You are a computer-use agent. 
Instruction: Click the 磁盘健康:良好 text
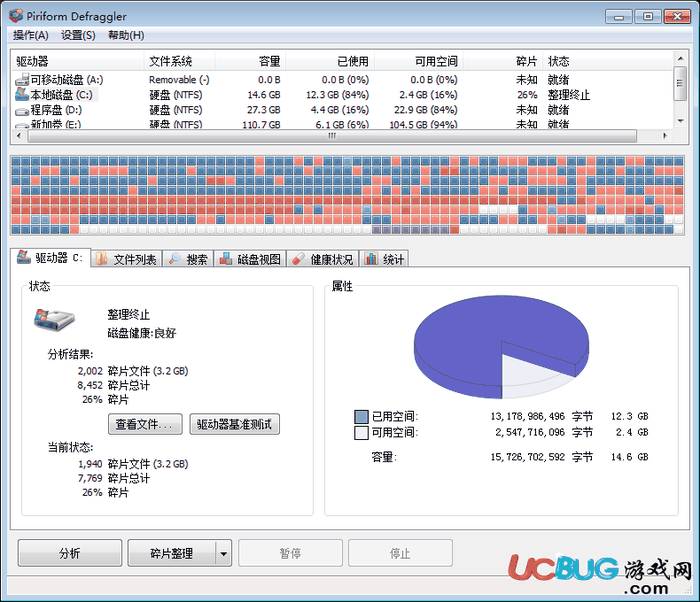pyautogui.click(x=142, y=333)
